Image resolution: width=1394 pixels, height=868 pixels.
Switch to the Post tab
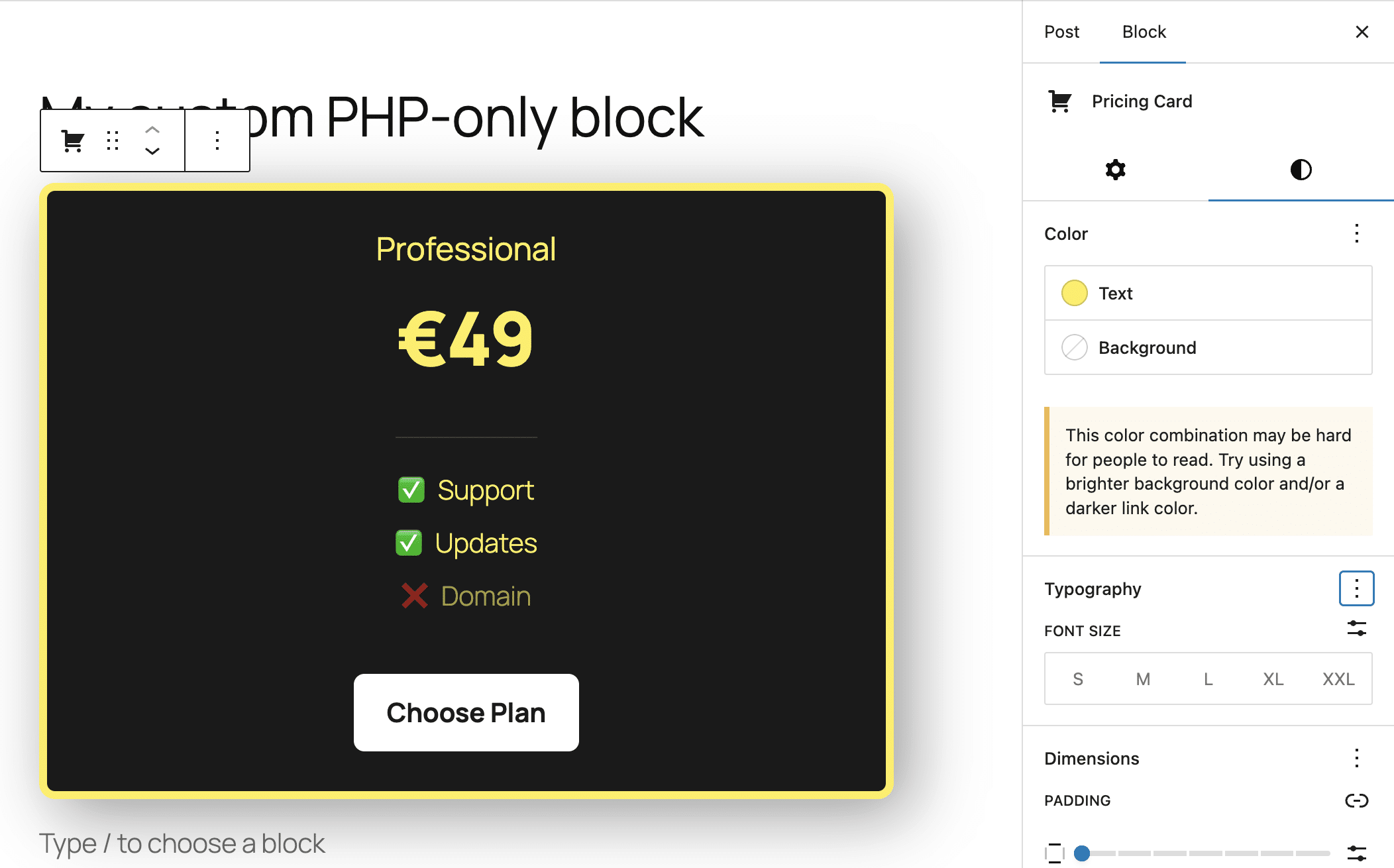pyautogui.click(x=1061, y=31)
